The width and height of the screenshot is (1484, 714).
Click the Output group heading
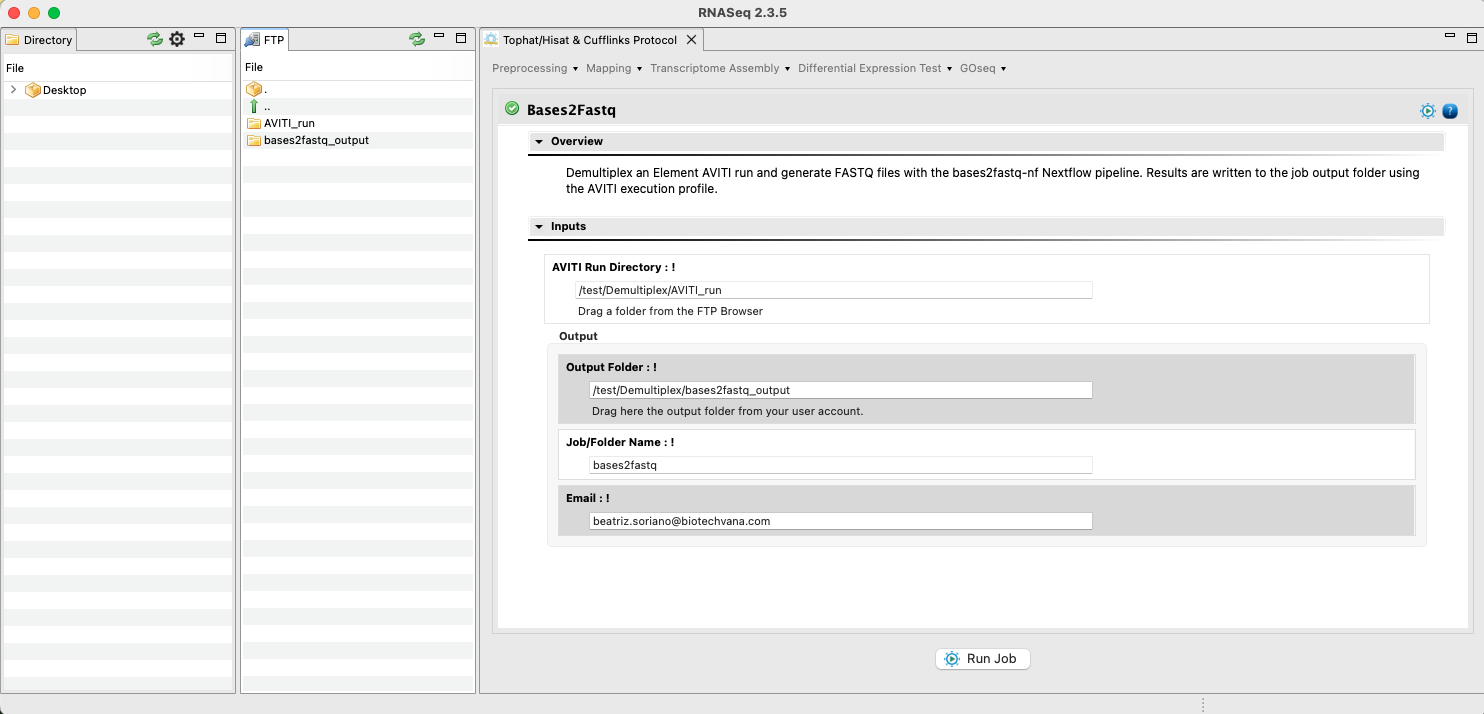(x=578, y=336)
